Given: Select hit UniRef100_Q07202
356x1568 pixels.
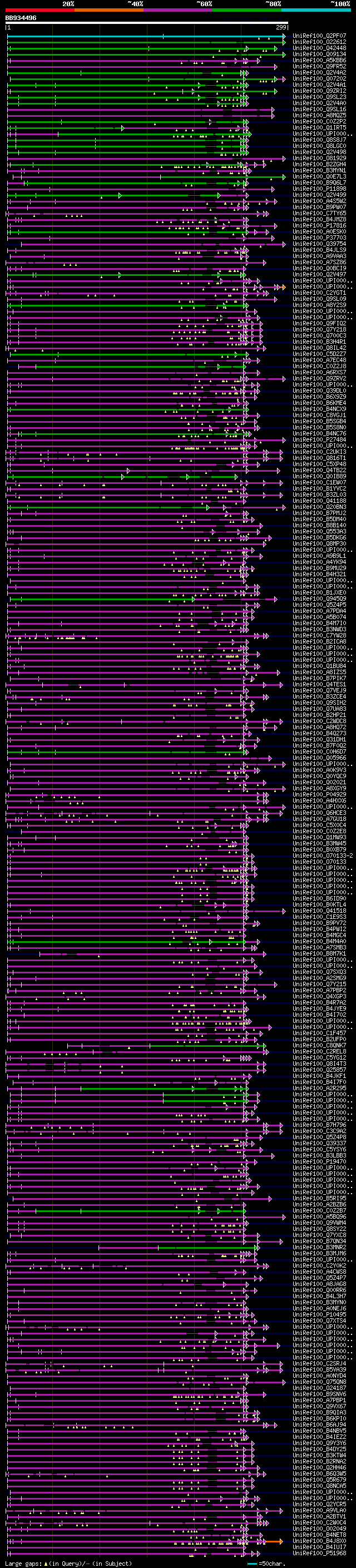Looking at the screenshot, I should pos(319,78).
